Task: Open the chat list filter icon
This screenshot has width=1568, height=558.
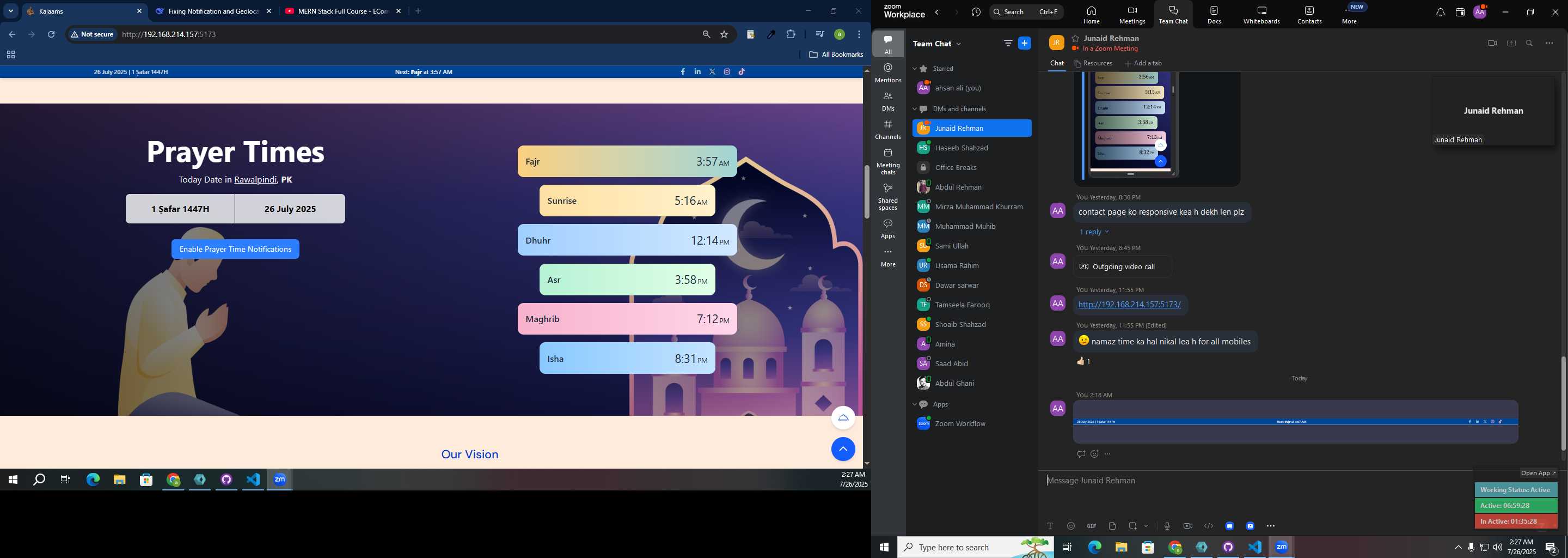Action: 1008,43
